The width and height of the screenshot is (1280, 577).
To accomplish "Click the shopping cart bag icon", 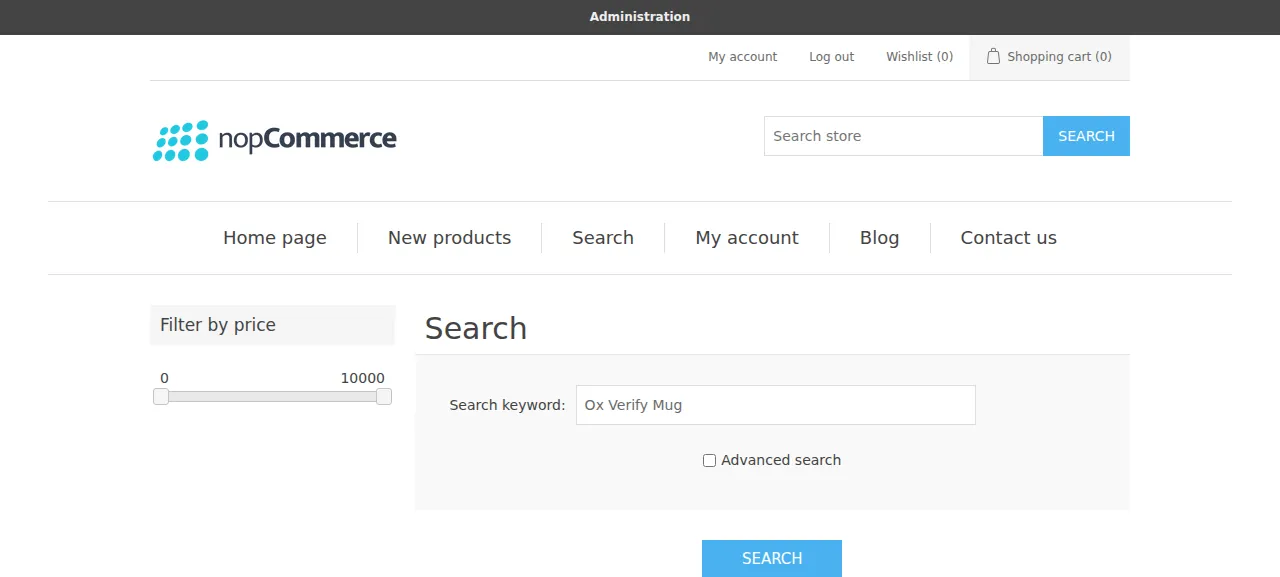I will click(993, 57).
